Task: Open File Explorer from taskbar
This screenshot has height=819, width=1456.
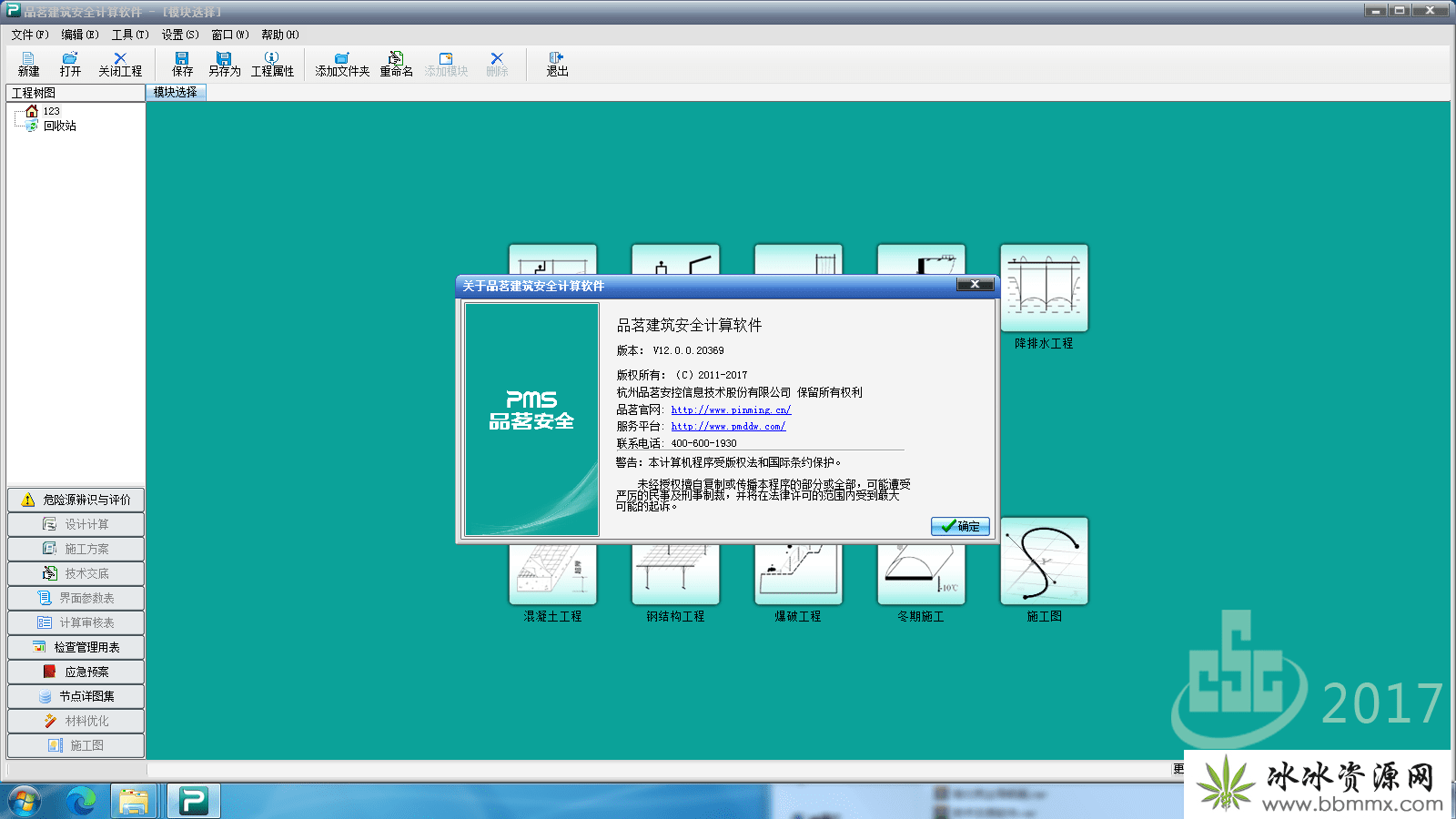Action: (135, 802)
